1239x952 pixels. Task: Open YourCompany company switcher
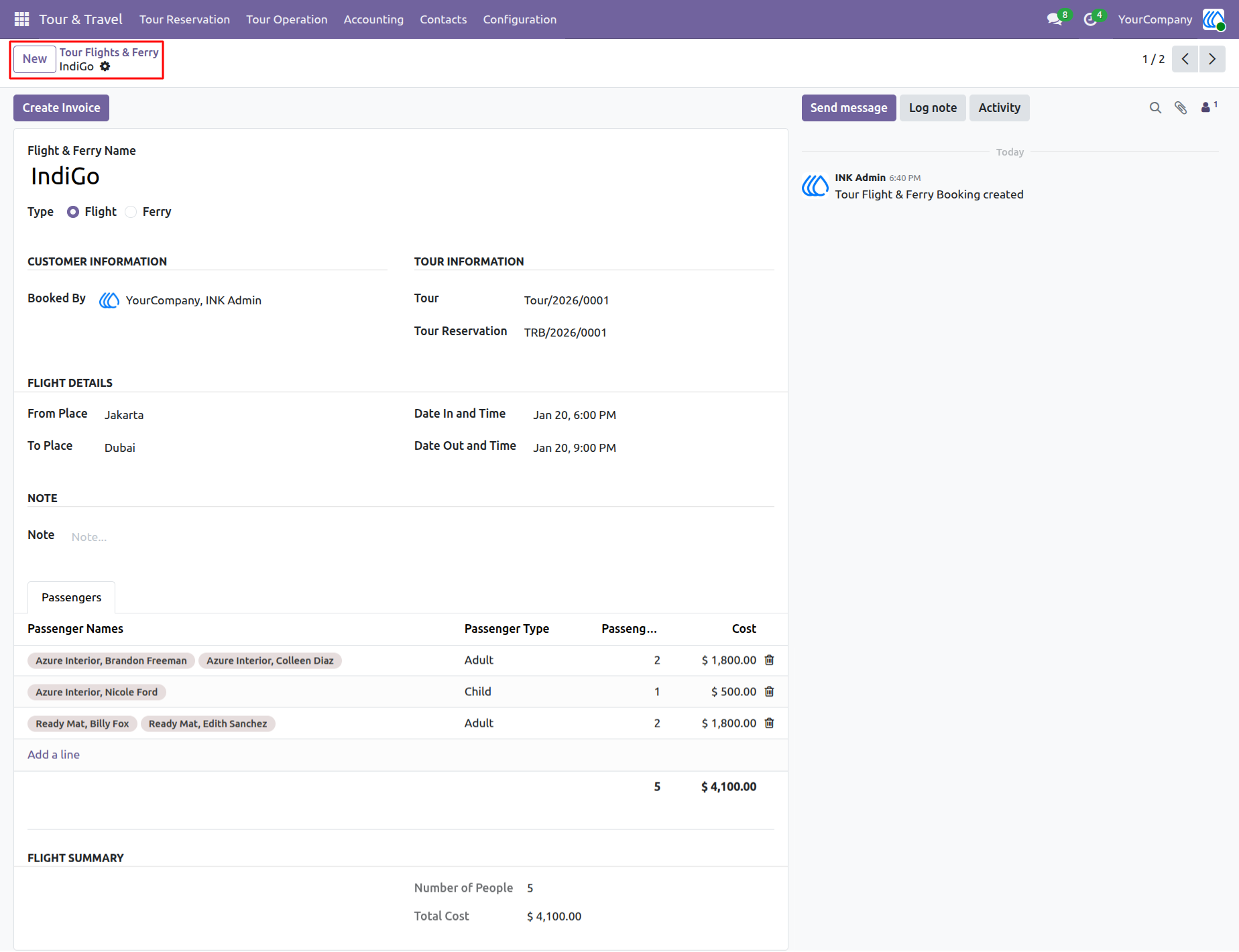click(1155, 19)
